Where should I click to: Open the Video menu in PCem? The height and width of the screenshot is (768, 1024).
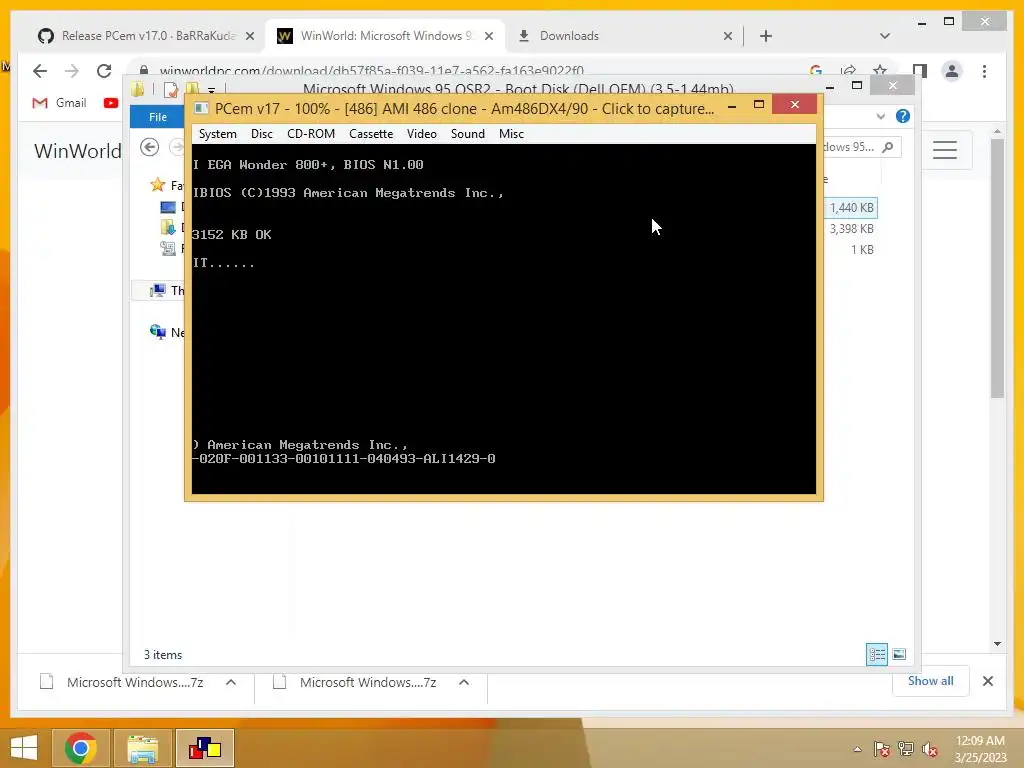(x=422, y=134)
